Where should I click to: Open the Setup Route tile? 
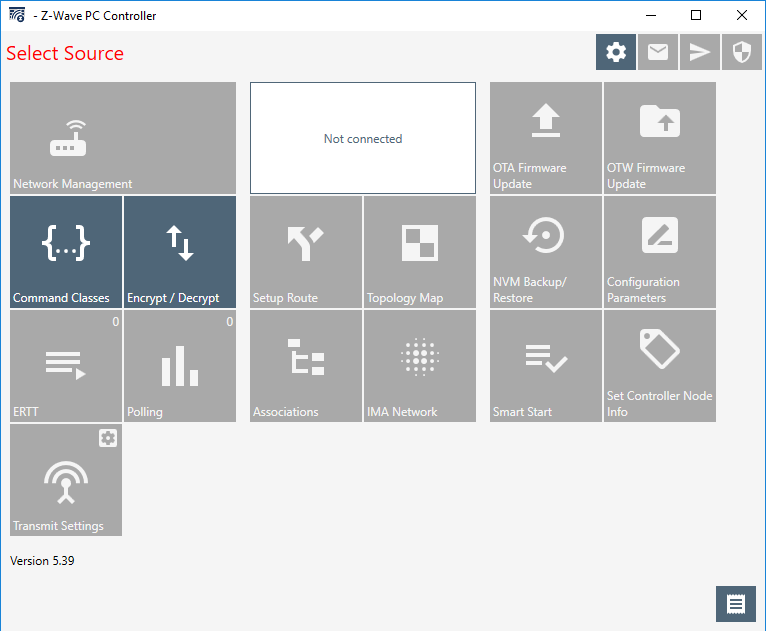coord(306,252)
